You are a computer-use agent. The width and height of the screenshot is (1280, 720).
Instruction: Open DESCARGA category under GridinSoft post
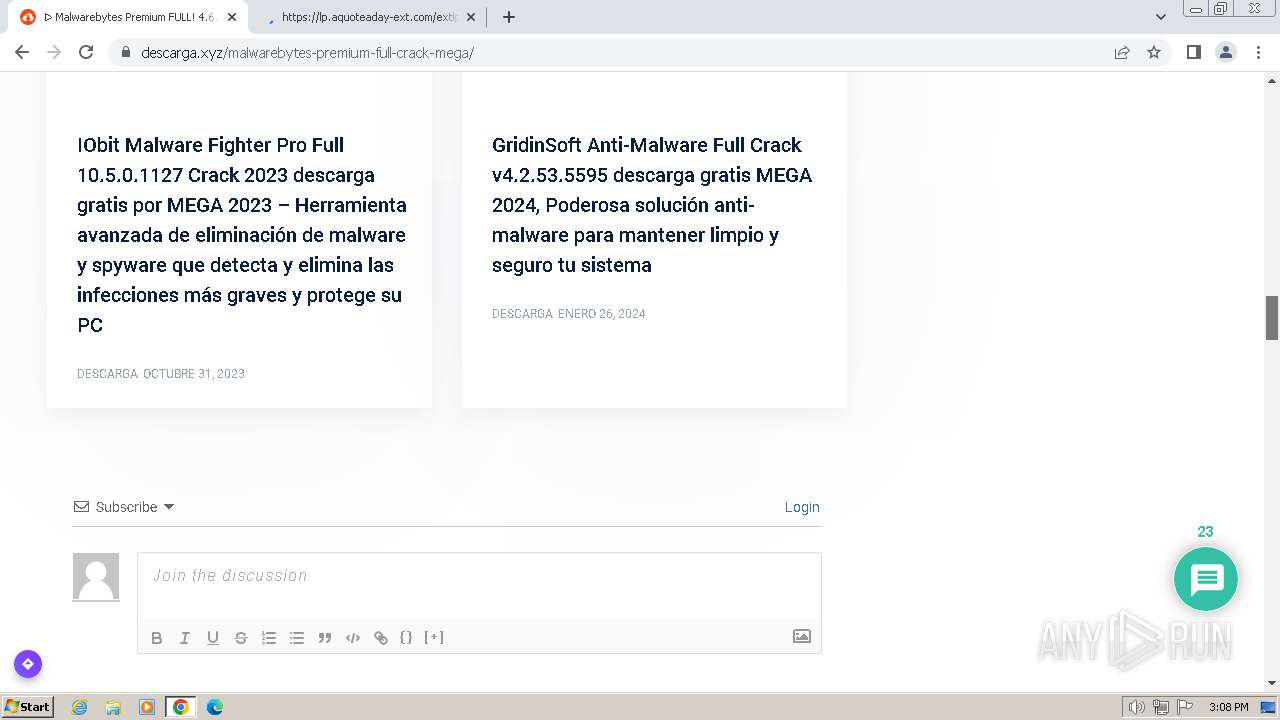coord(522,314)
